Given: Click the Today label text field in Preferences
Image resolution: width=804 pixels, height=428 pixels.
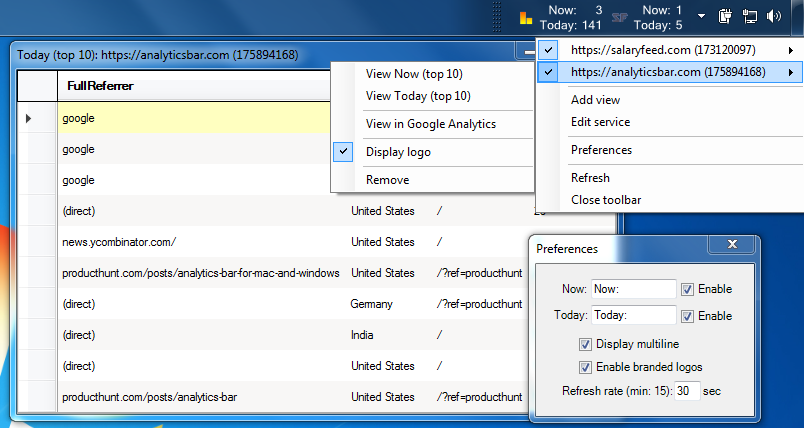Looking at the screenshot, I should click(634, 315).
